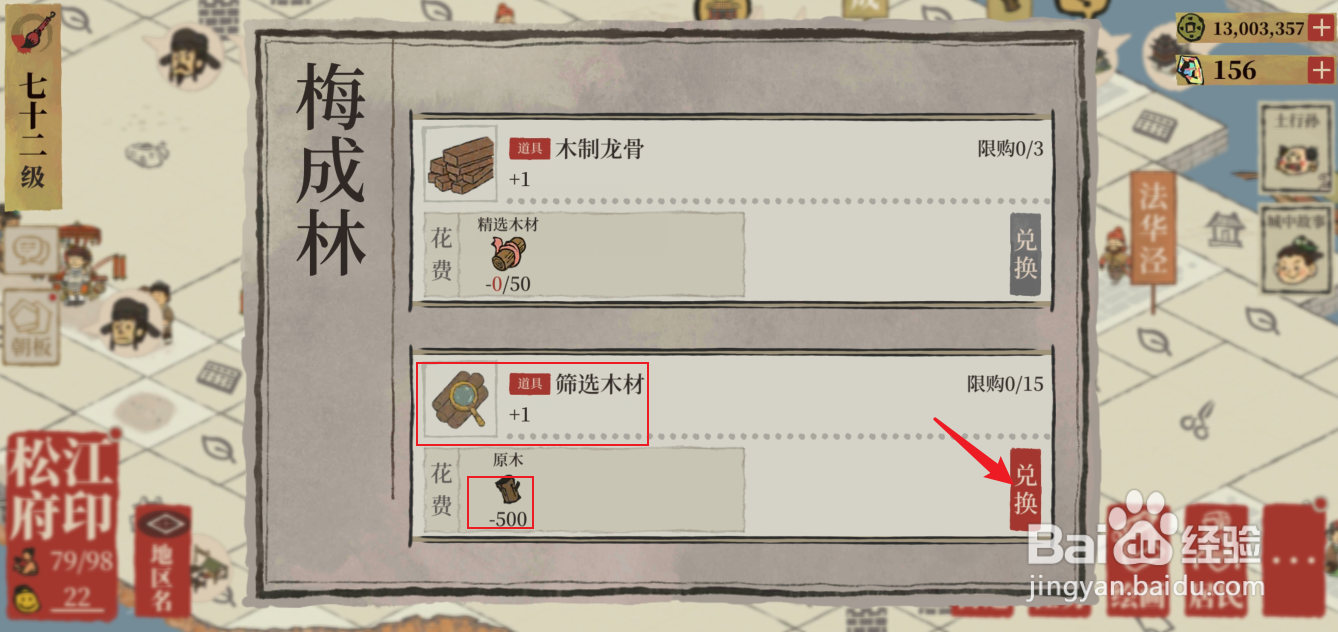Screen dimensions: 1338x632
Task: Redeem 筛选木材 with the red 兑换 button
Action: 1025,489
